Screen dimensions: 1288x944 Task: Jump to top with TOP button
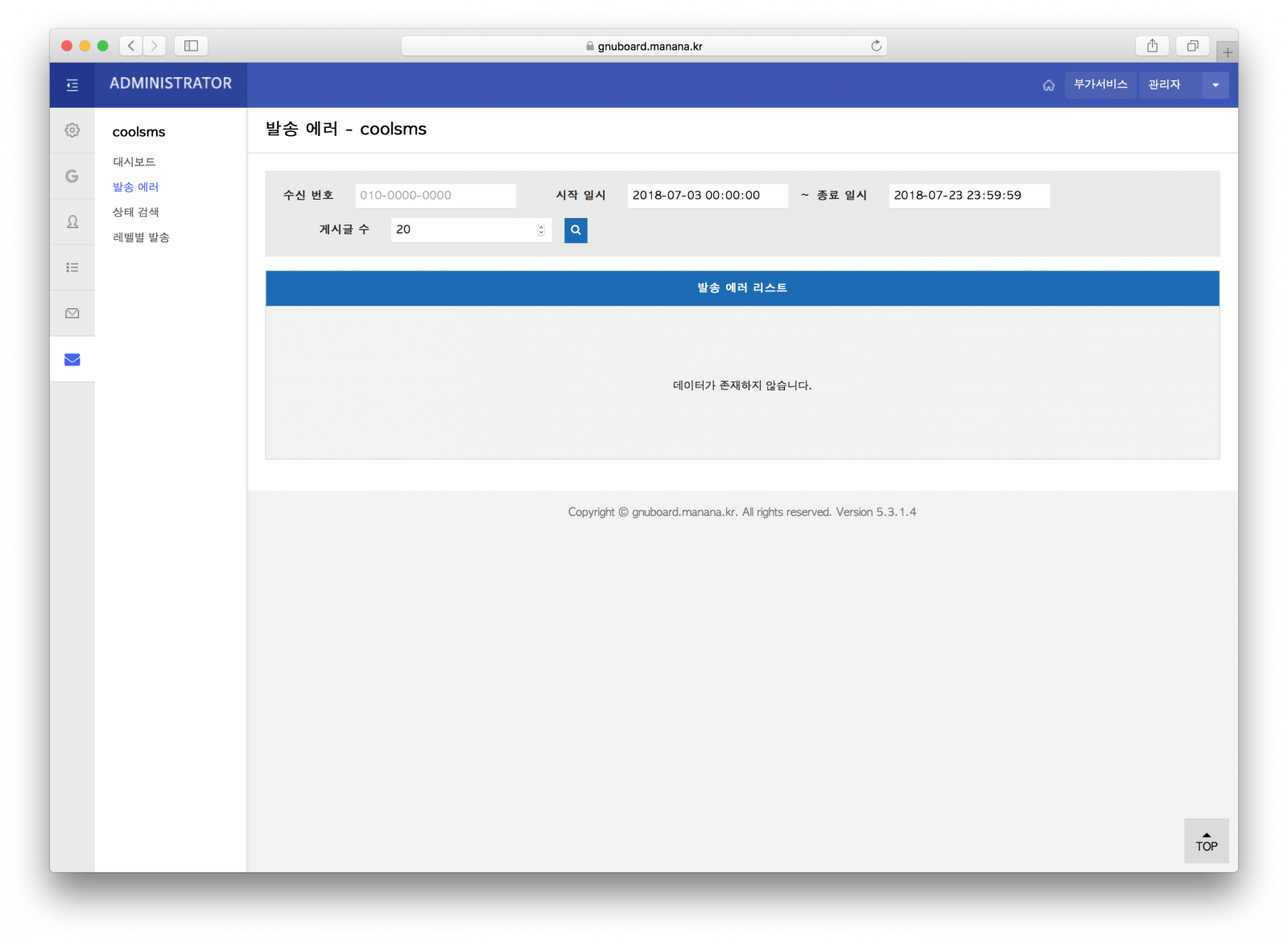pos(1206,841)
